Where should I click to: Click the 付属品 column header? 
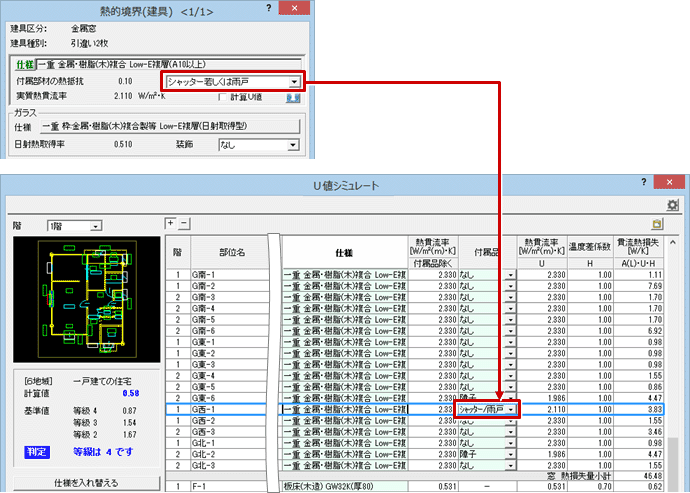[487, 252]
